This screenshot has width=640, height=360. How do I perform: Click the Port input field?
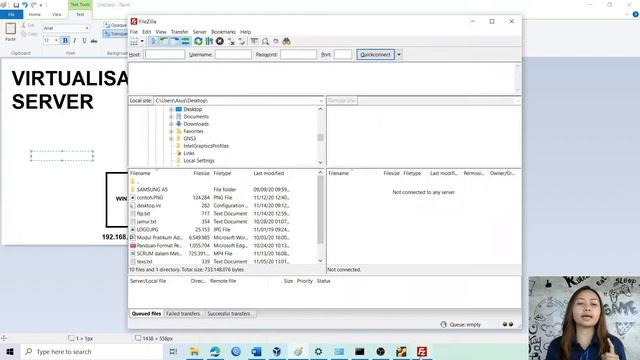click(x=343, y=54)
